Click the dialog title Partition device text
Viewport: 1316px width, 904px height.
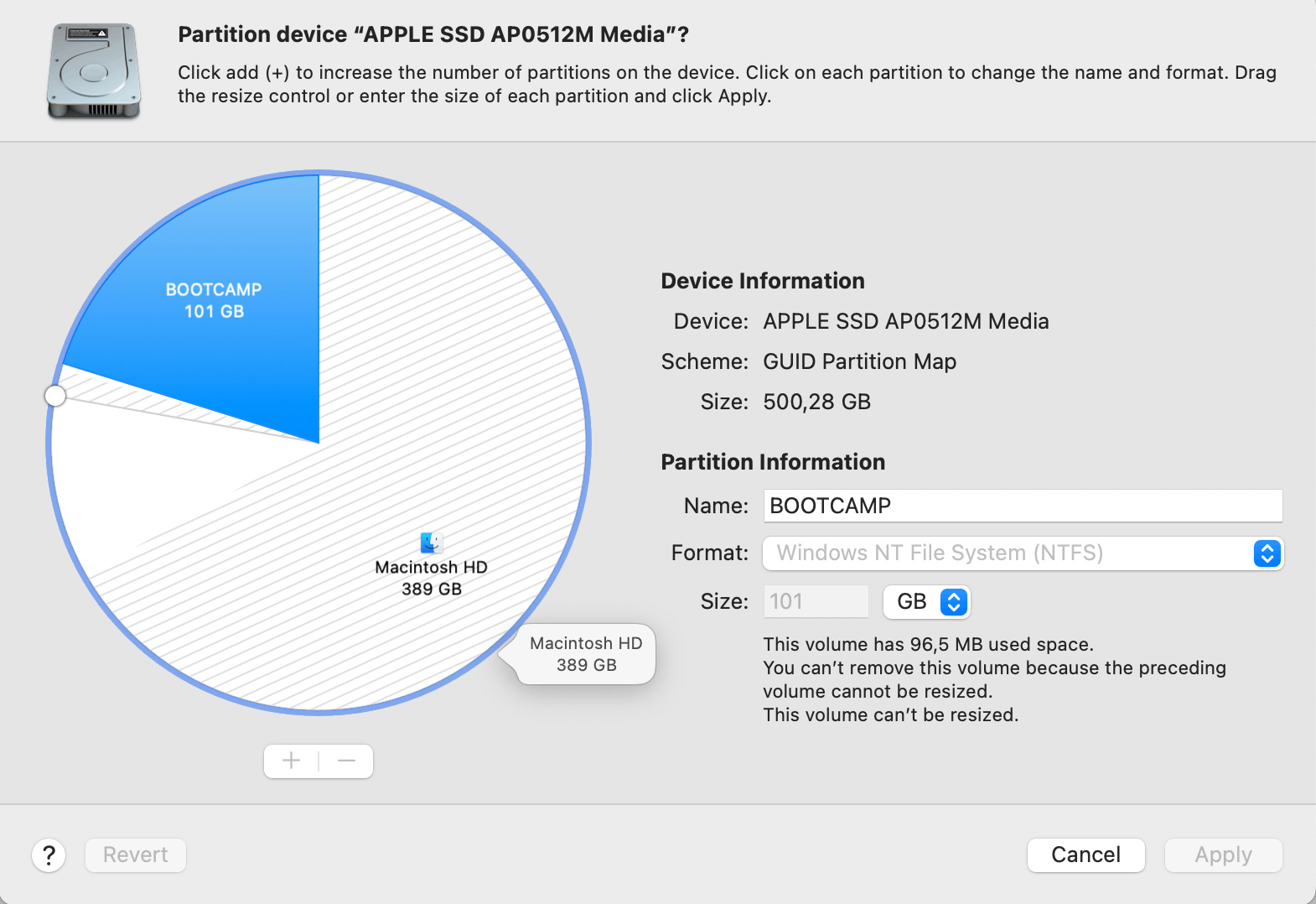(433, 34)
